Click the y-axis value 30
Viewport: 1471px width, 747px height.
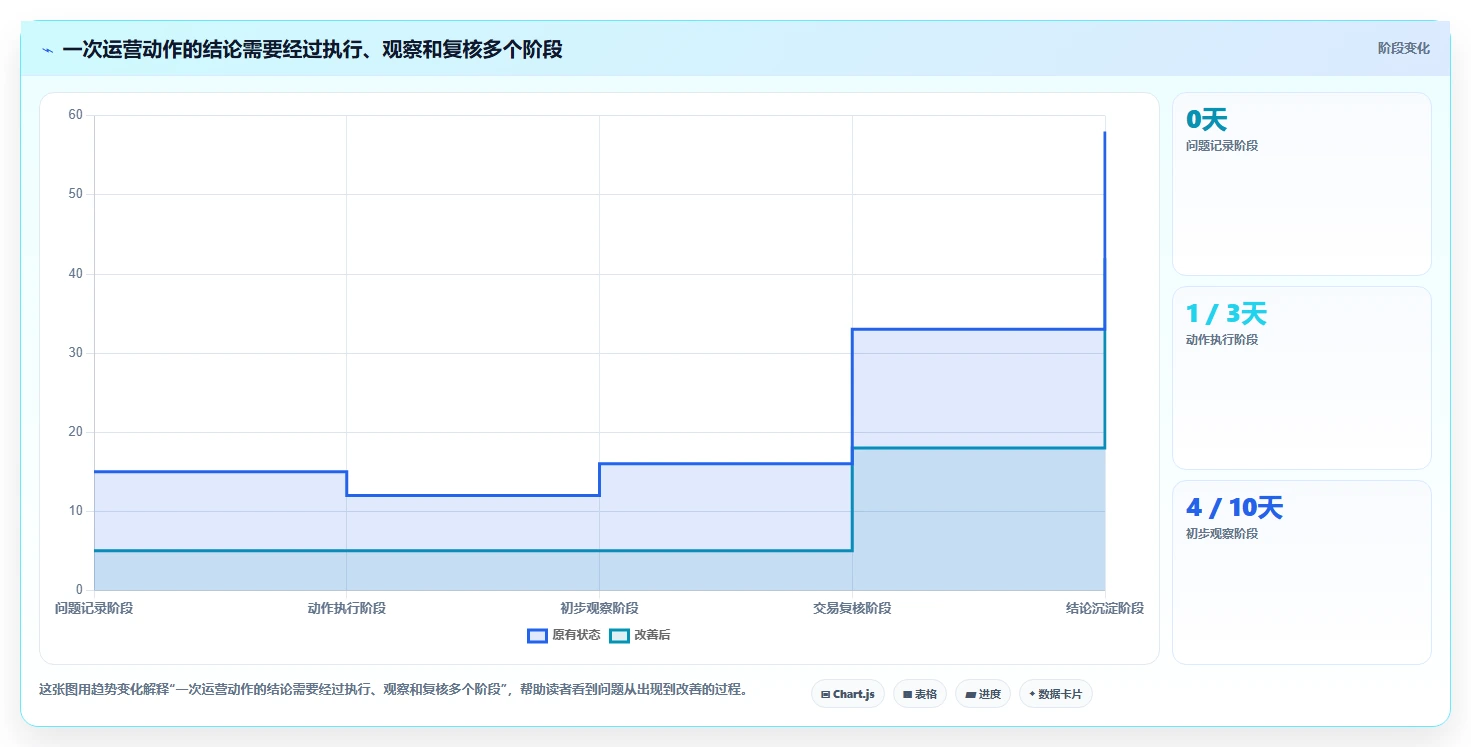coord(75,353)
